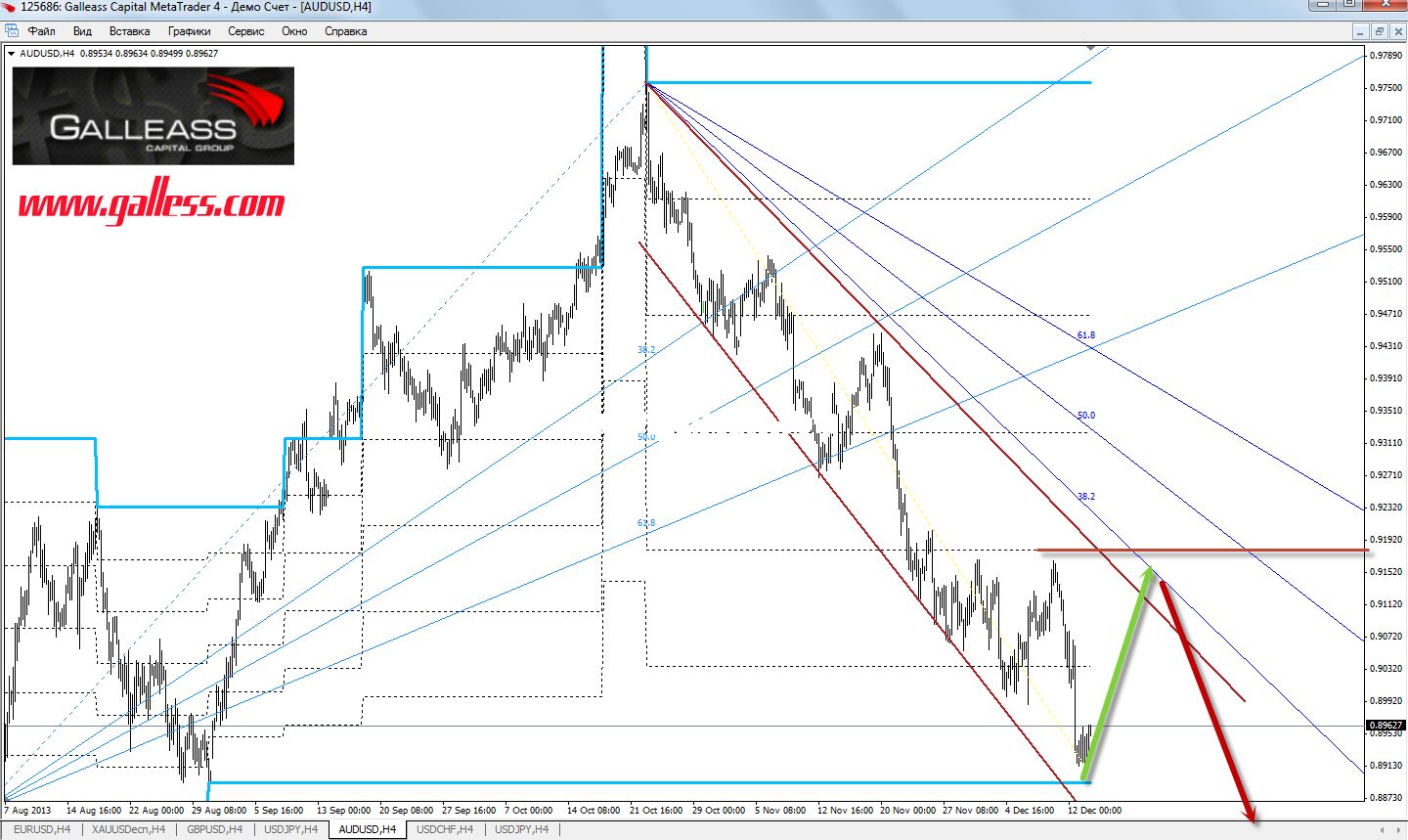The width and height of the screenshot is (1408, 840).
Task: Select the current price label 0.89627
Action: click(1386, 726)
